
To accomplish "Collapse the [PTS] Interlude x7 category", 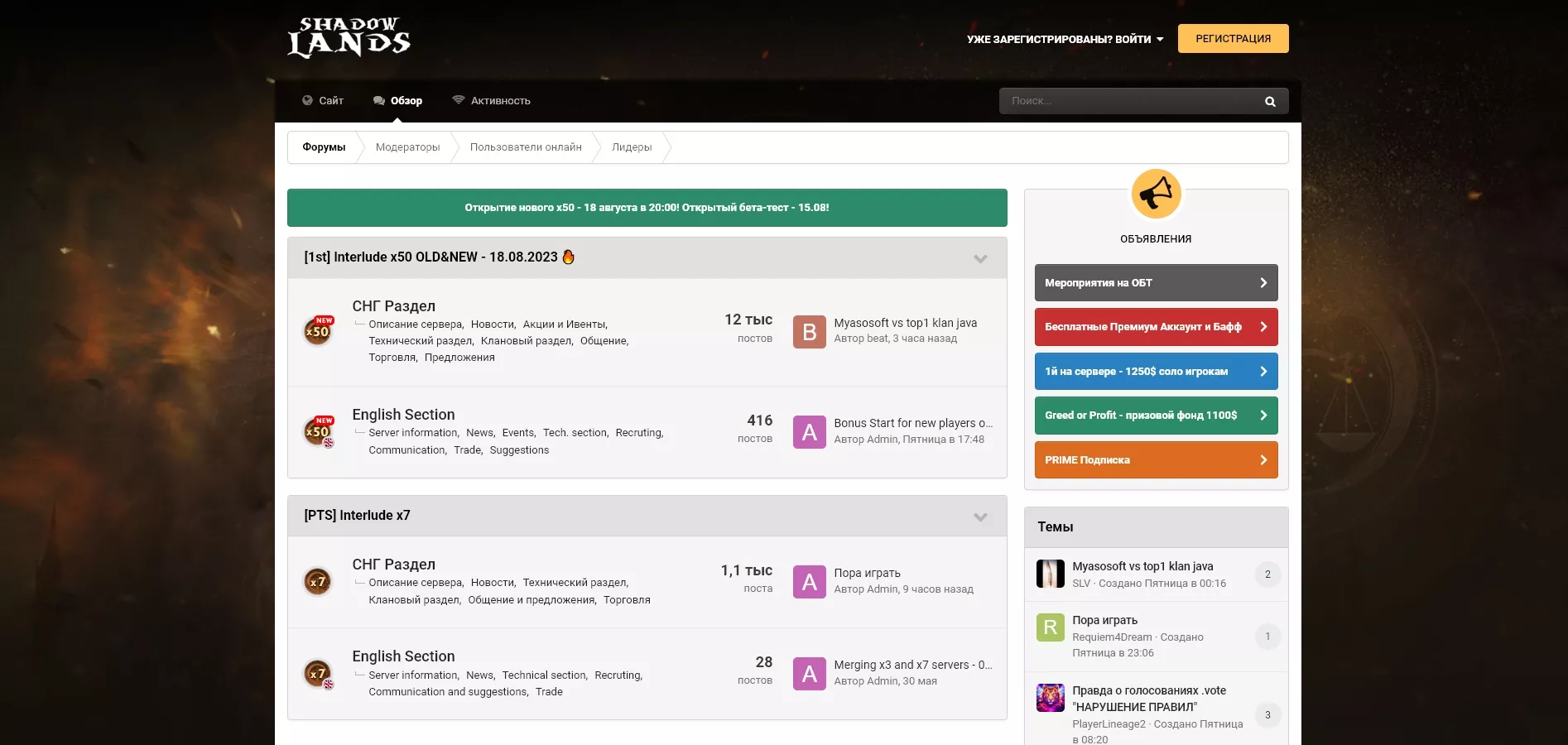I will 980,517.
